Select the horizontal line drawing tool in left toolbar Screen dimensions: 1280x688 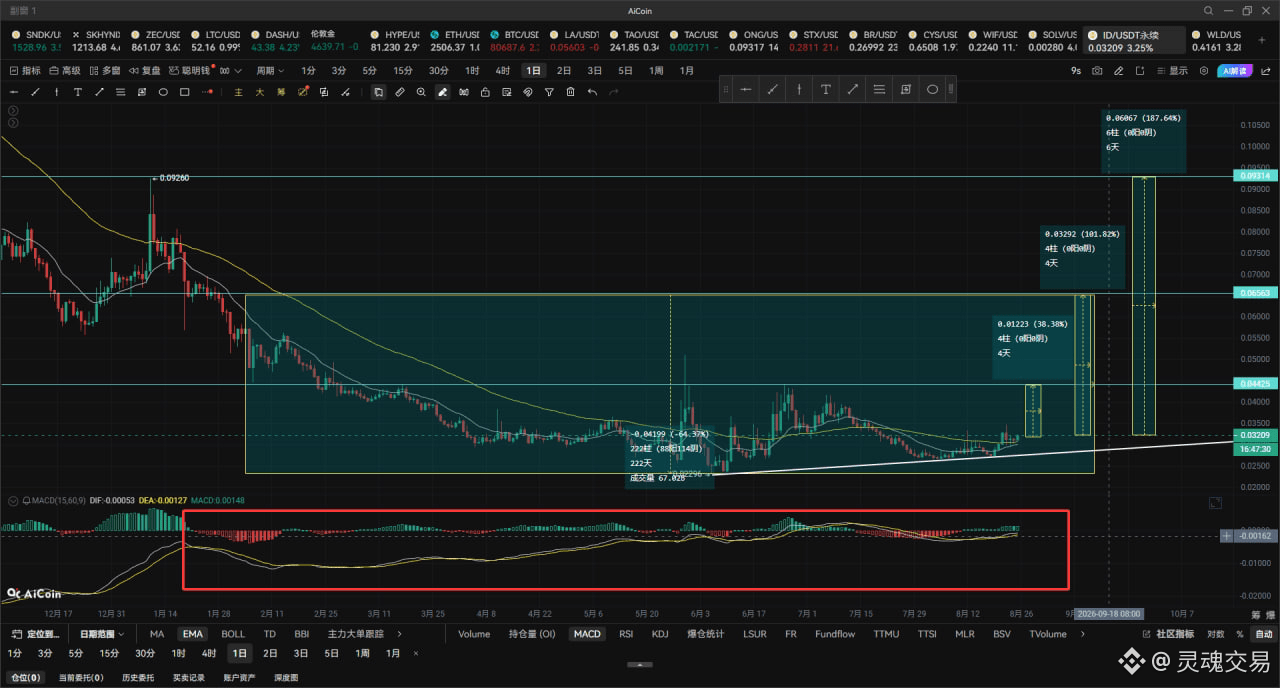(14, 92)
